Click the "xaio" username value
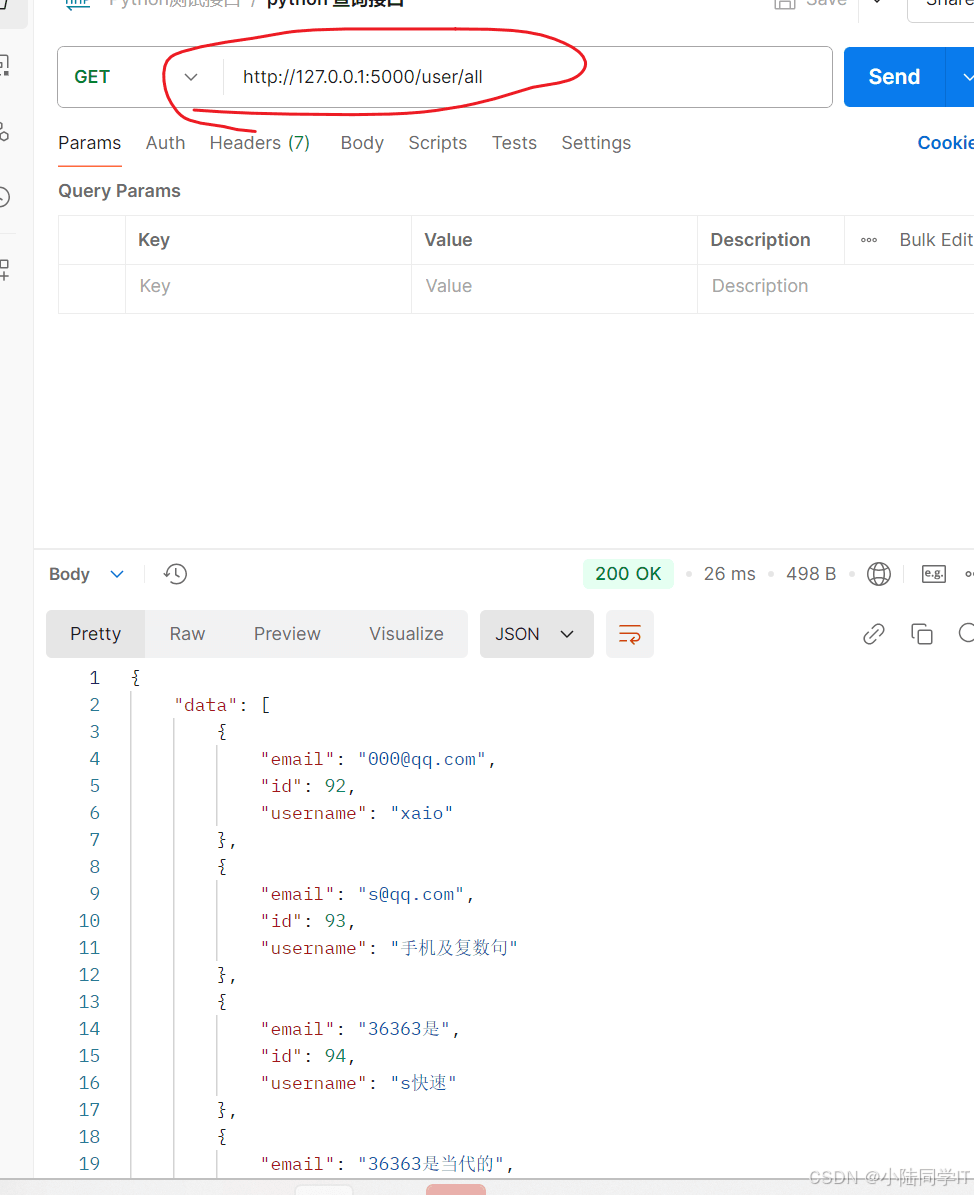This screenshot has height=1195, width=974. (422, 814)
